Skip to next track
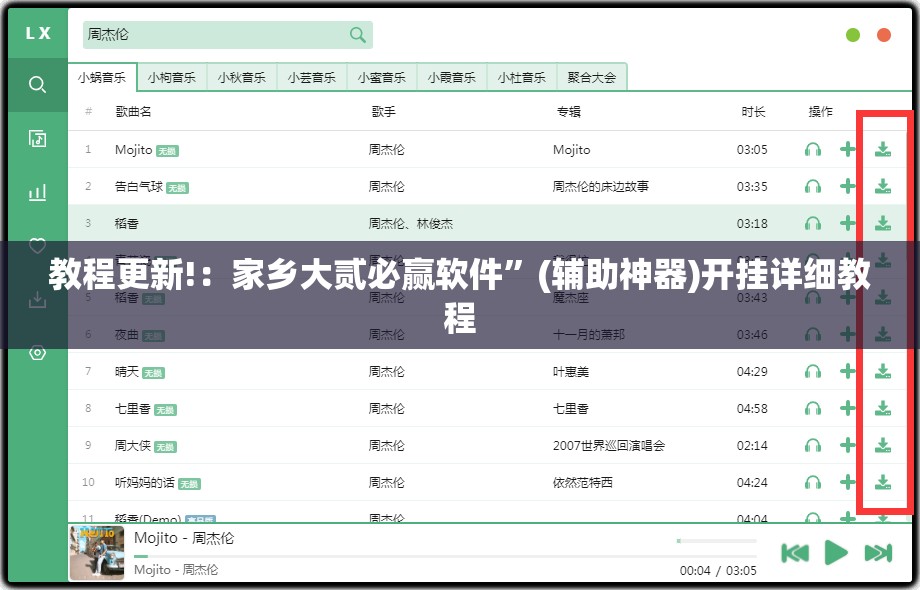Screen dimensions: 920x590 click(878, 552)
